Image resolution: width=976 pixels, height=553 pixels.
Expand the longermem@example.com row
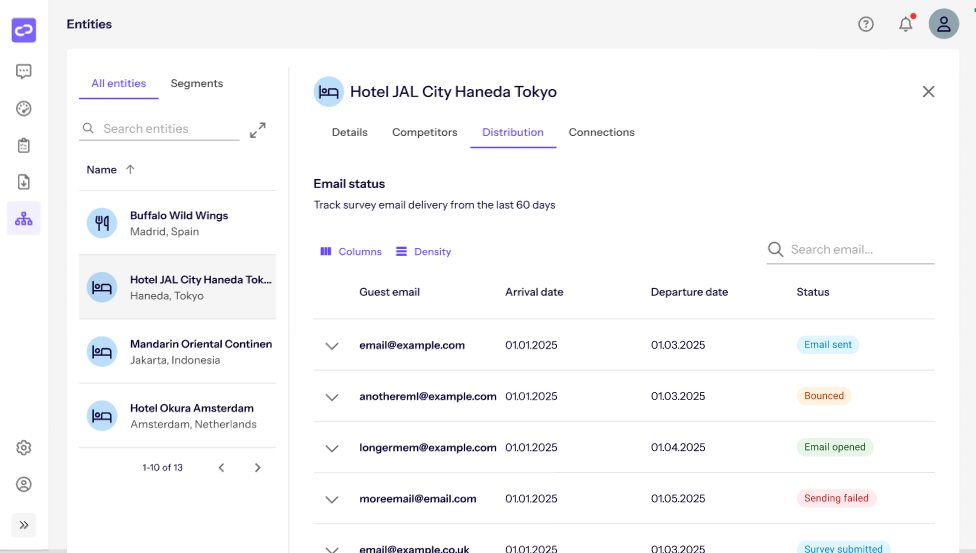332,448
